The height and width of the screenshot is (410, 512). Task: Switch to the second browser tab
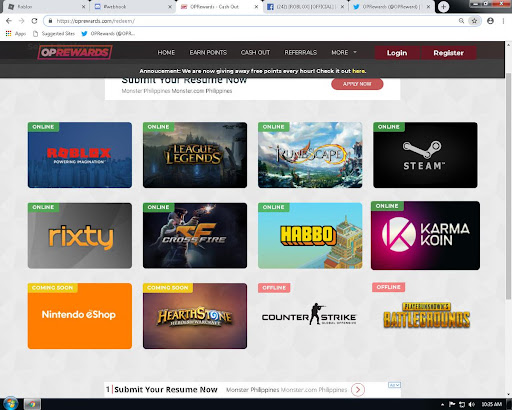(133, 7)
